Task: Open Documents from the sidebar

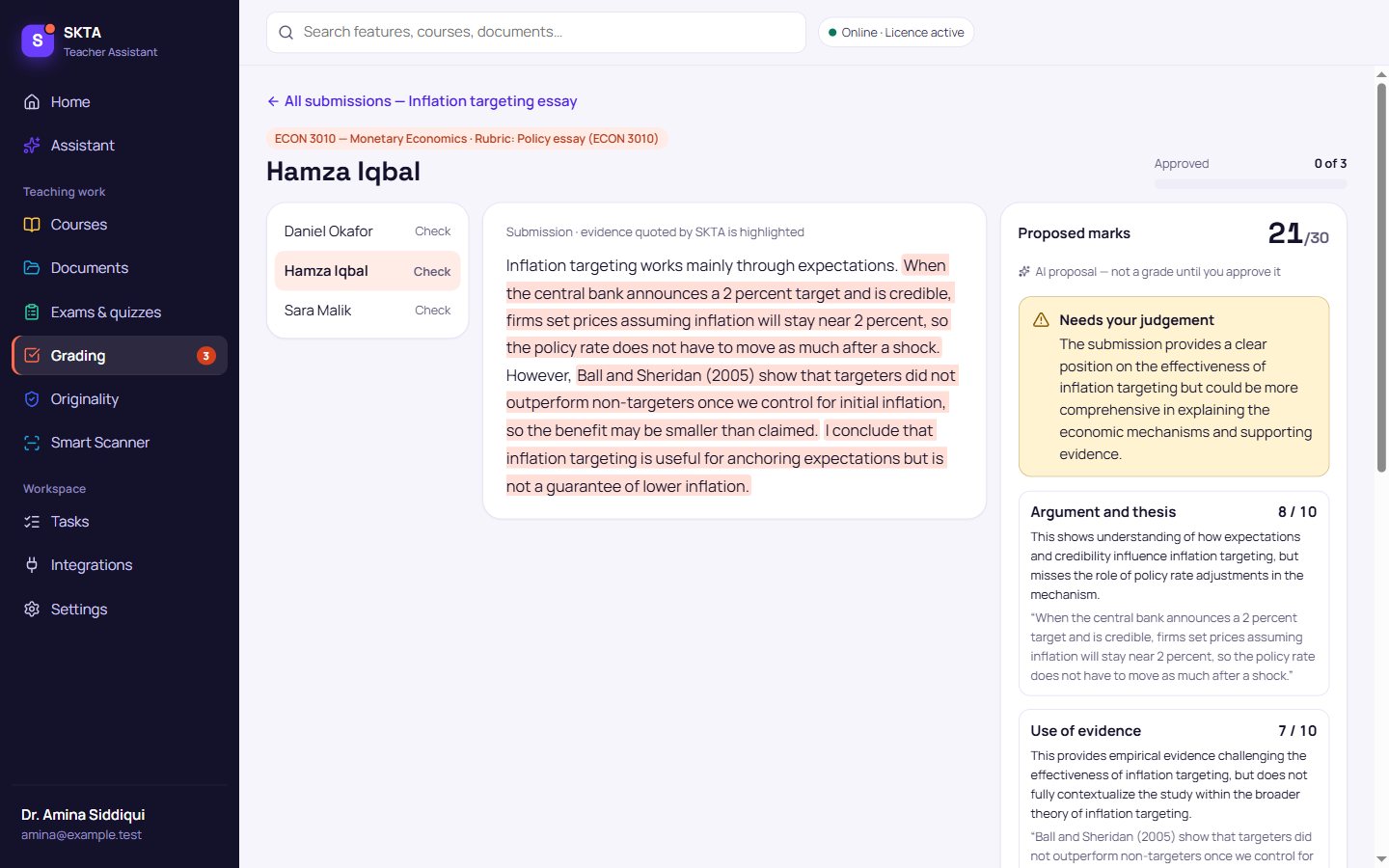Action: tap(120, 268)
